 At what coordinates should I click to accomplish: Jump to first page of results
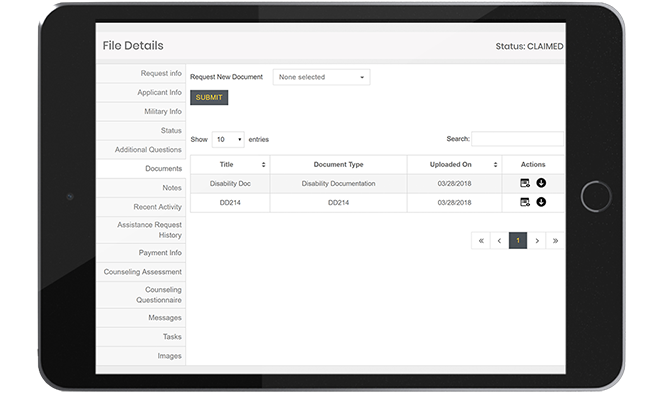pos(481,241)
